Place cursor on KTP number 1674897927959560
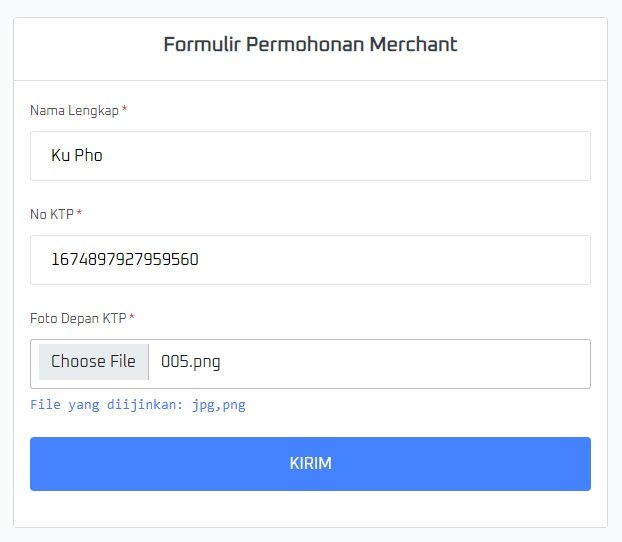 tap(124, 260)
